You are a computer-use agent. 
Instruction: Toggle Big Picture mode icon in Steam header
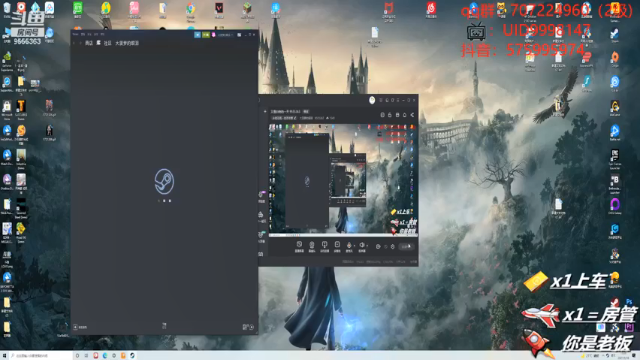coord(239,35)
